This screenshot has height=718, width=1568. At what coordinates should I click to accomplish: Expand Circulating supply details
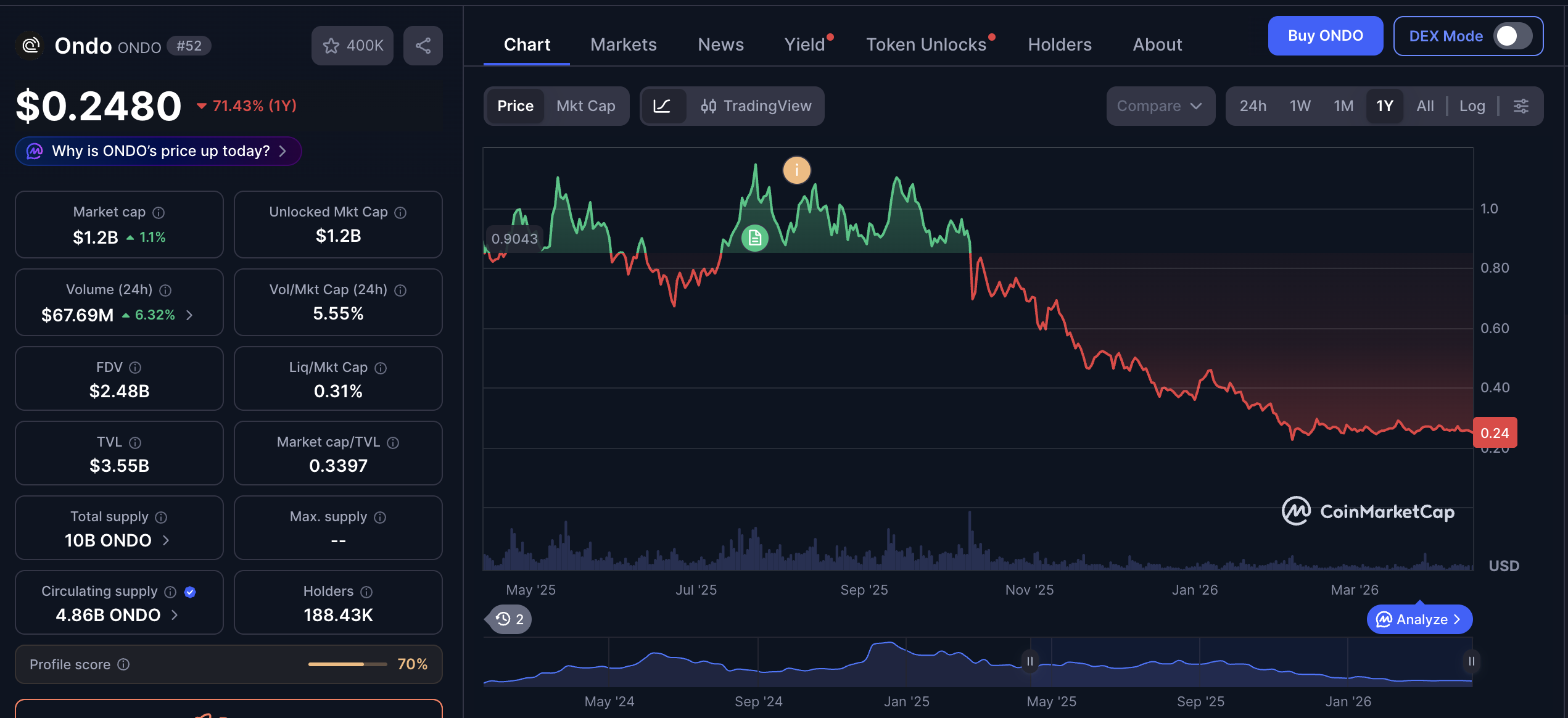[x=175, y=615]
